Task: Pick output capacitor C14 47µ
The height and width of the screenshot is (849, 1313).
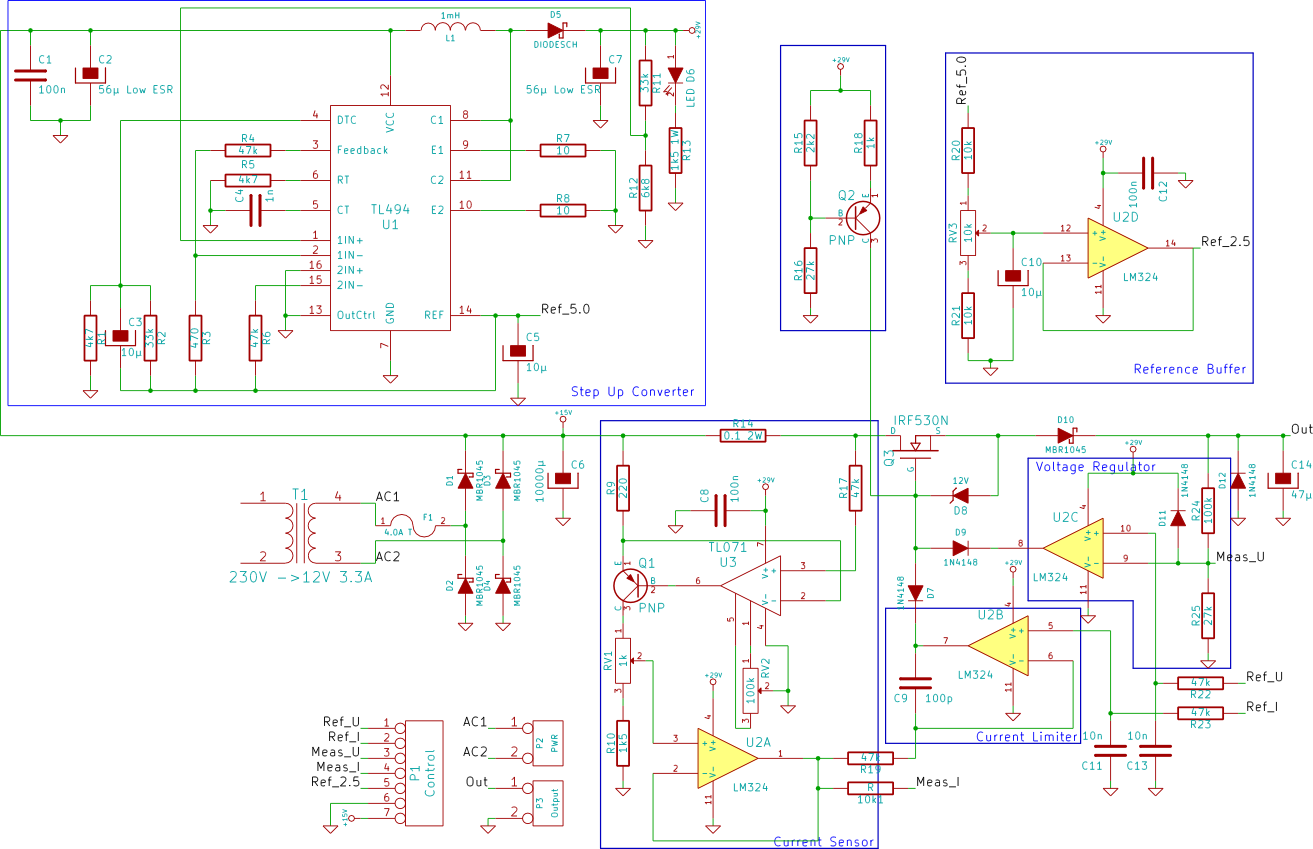Action: [1282, 479]
